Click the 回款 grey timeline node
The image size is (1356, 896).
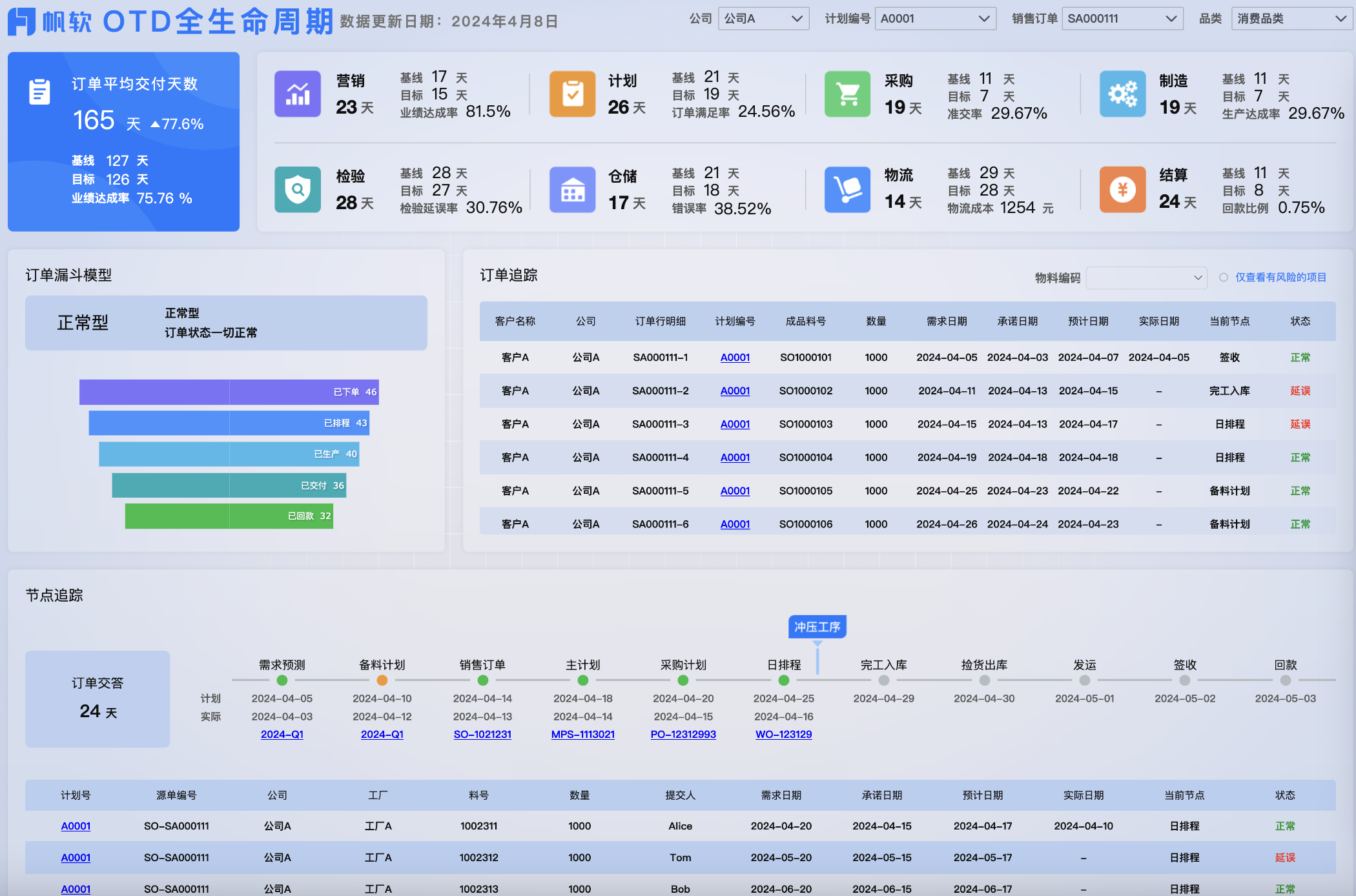[1286, 680]
